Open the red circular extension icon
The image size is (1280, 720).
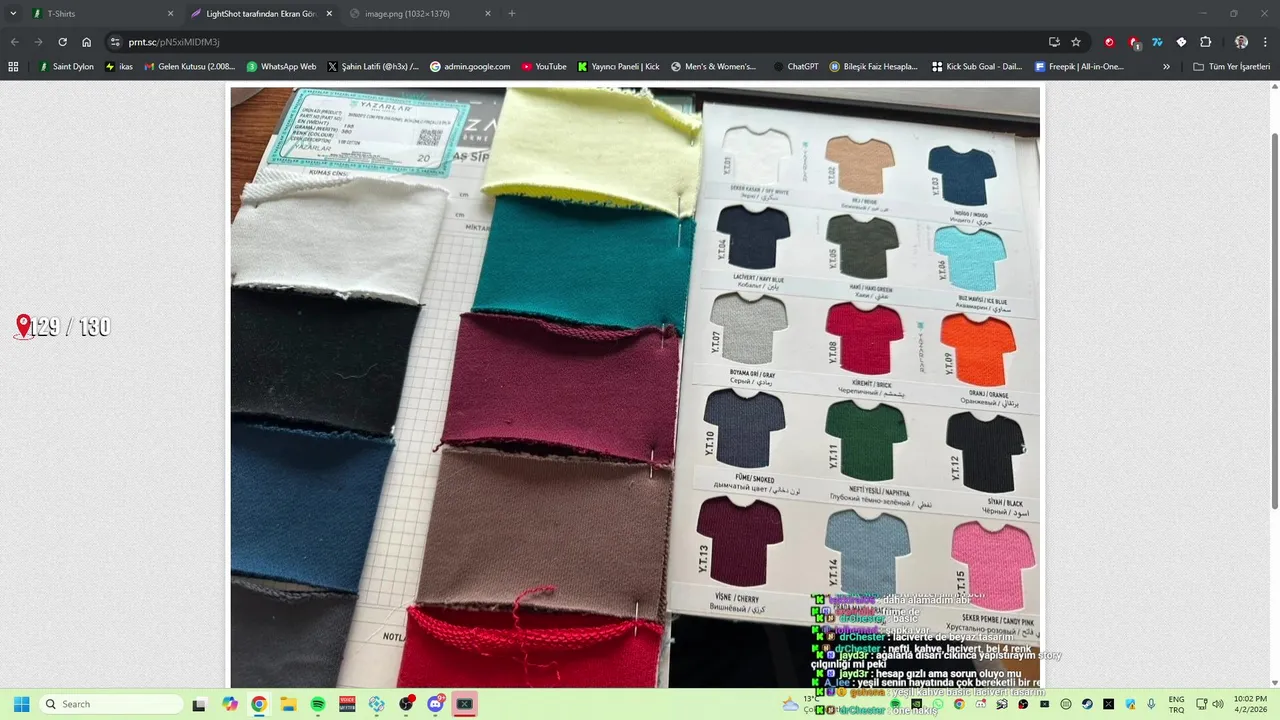(x=1109, y=42)
